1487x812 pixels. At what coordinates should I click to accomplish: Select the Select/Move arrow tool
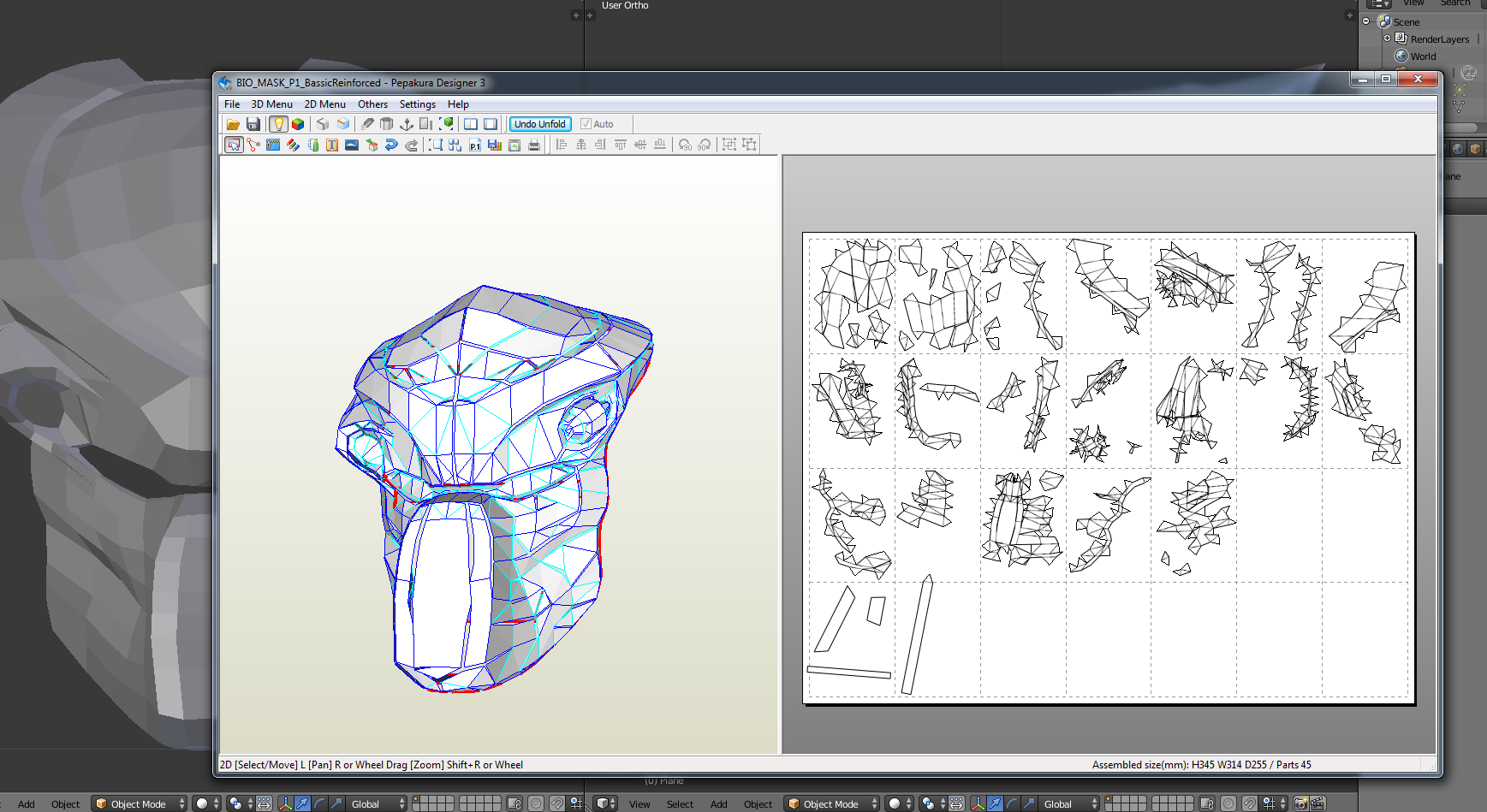click(234, 145)
